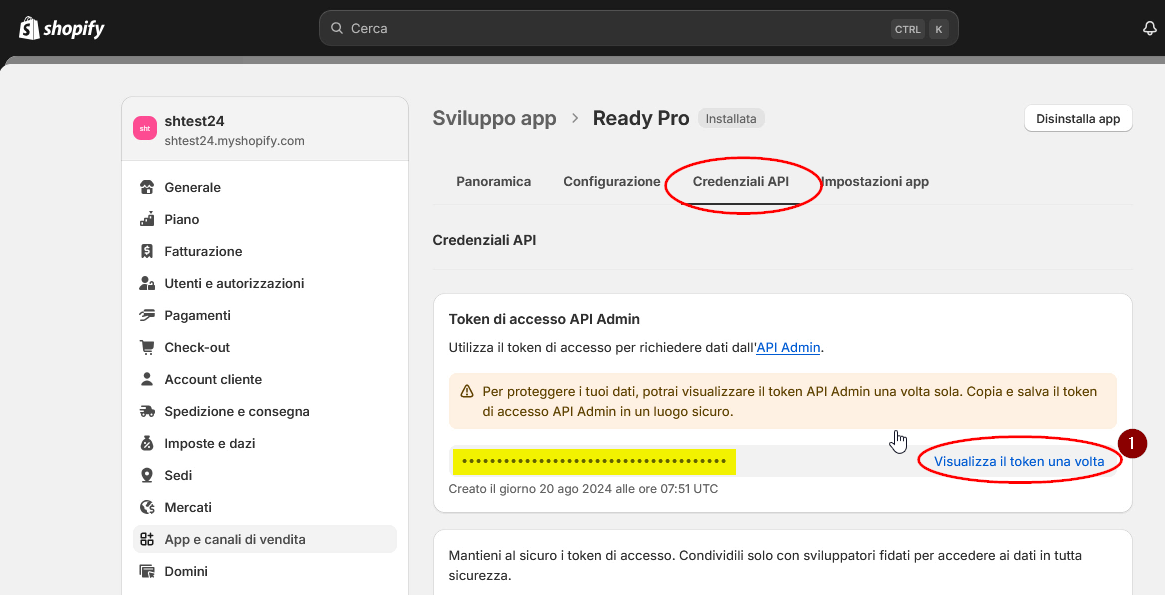Click the Account cliente profile icon
Screen dimensions: 1165x595
147,379
